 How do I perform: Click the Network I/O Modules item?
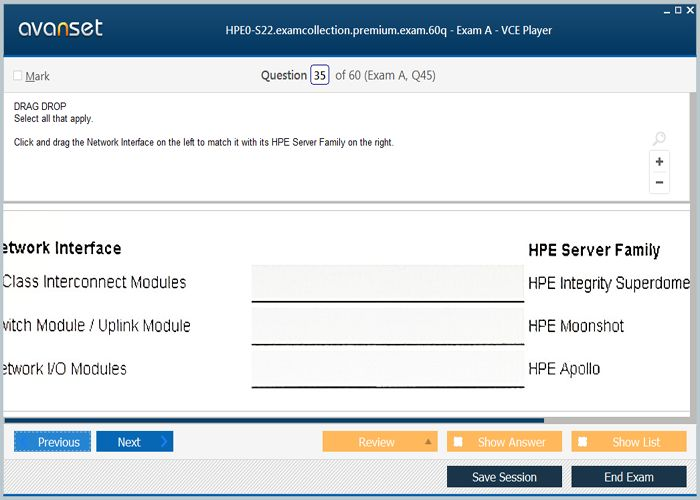pos(64,369)
